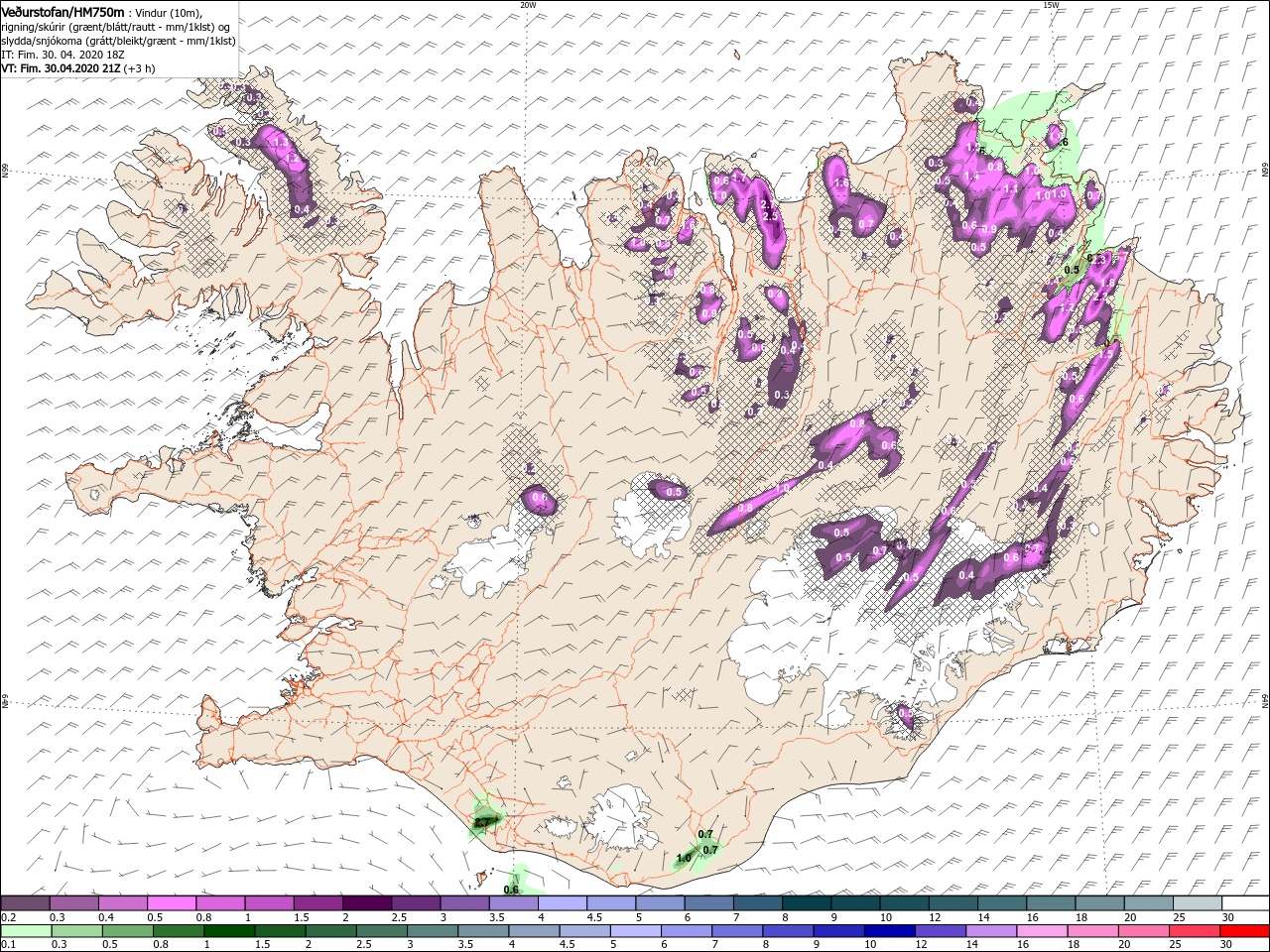Viewport: 1270px width, 952px height.
Task: Click the 'VT: Fim. 30.04.2020 21Z' valid time
Action: click(62, 68)
